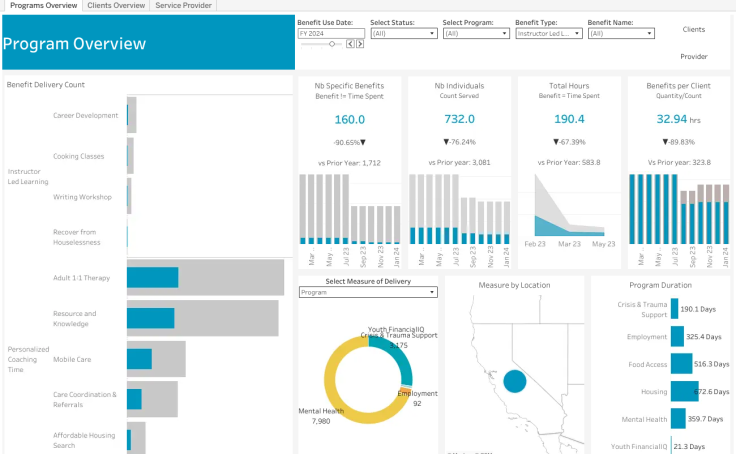
Task: Click the Writing Workshop row label
Action: coord(82,197)
